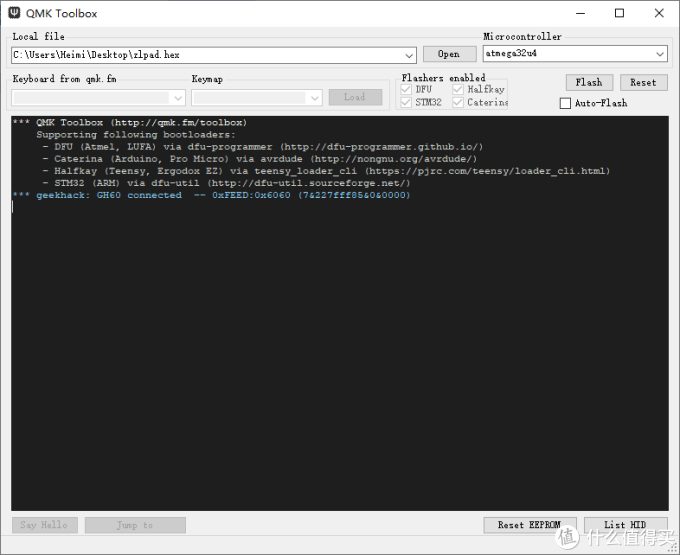
Task: Minimize the QMK Toolbox window
Action: tap(573, 13)
